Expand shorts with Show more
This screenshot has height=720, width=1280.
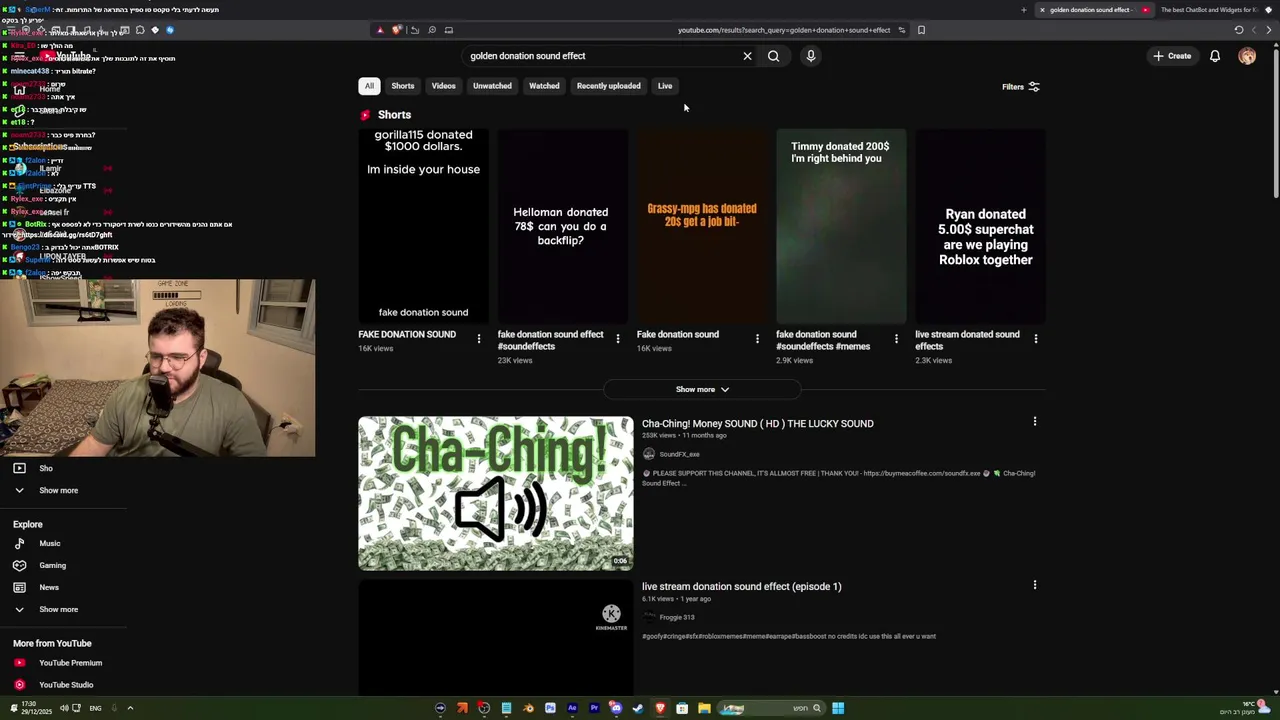coord(702,389)
